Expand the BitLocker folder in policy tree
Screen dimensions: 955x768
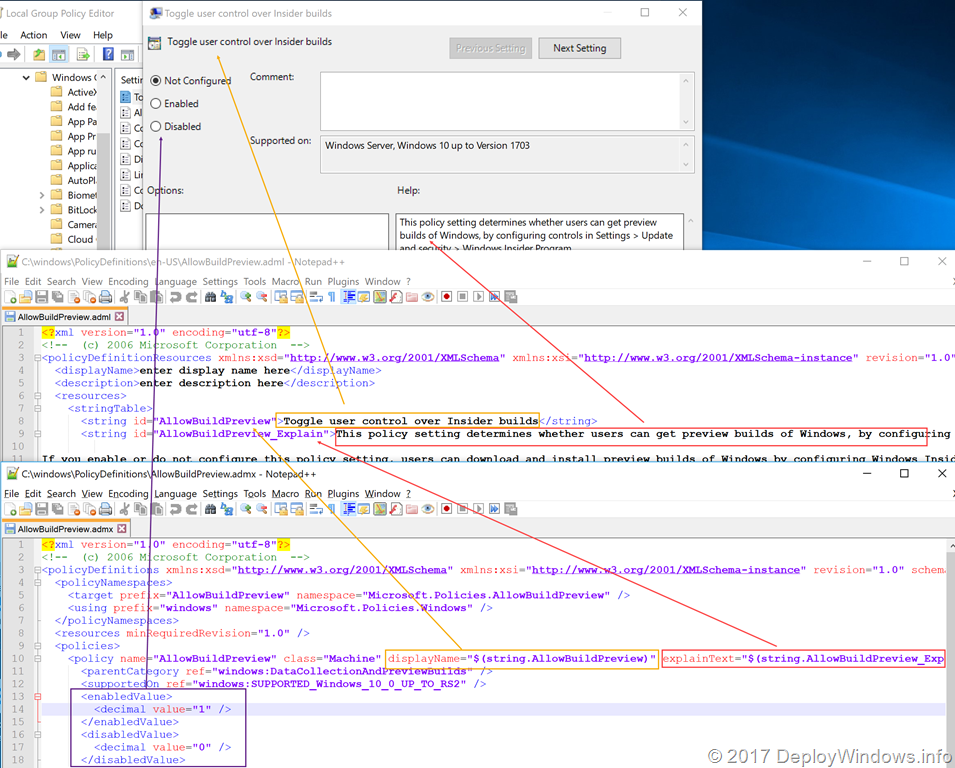[42, 211]
